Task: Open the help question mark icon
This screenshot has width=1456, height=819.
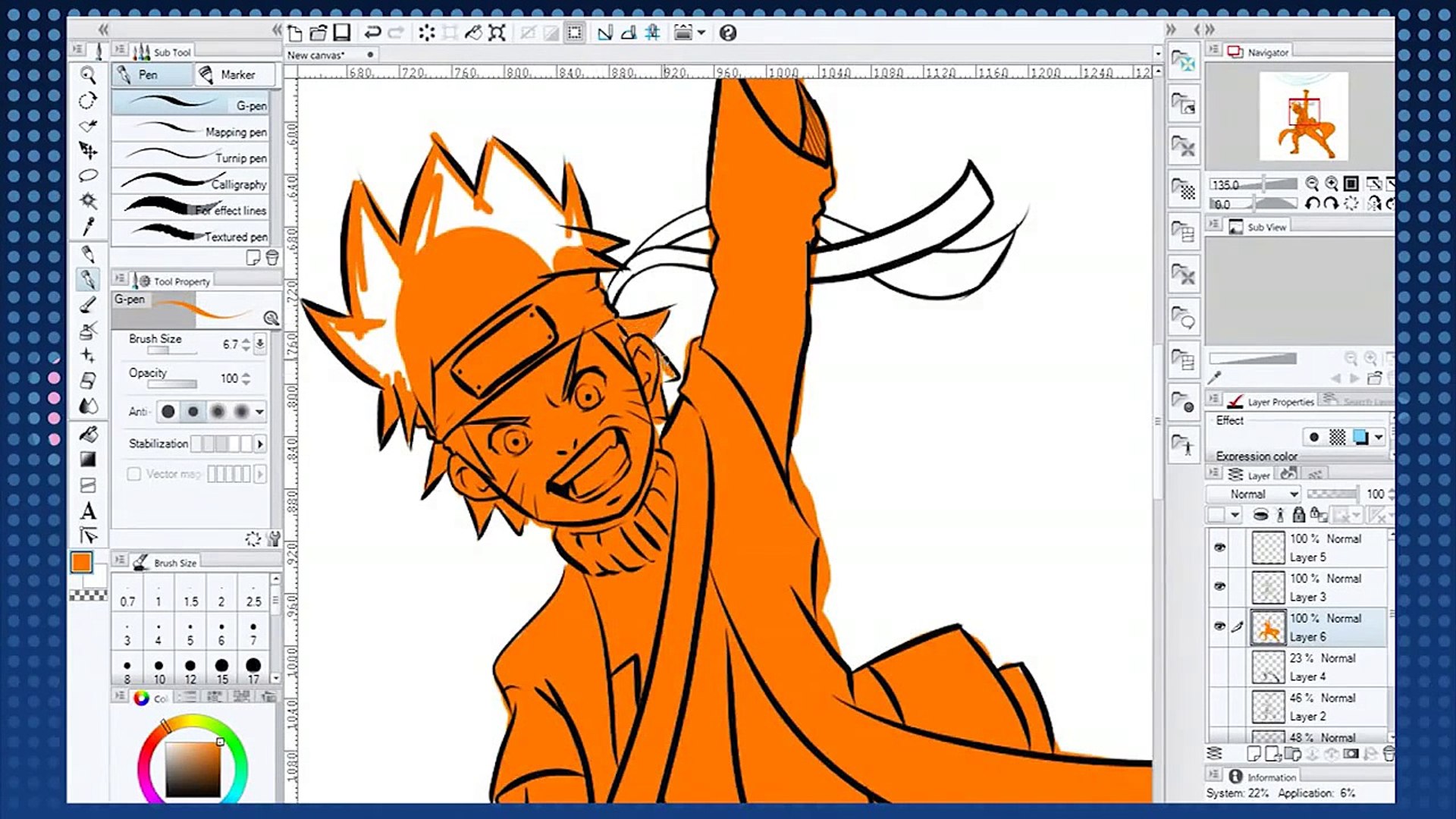Action: [727, 33]
